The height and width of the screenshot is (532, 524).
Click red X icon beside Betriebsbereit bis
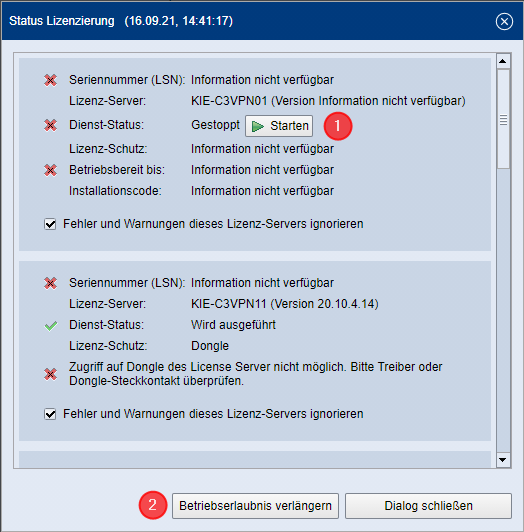coord(50,170)
